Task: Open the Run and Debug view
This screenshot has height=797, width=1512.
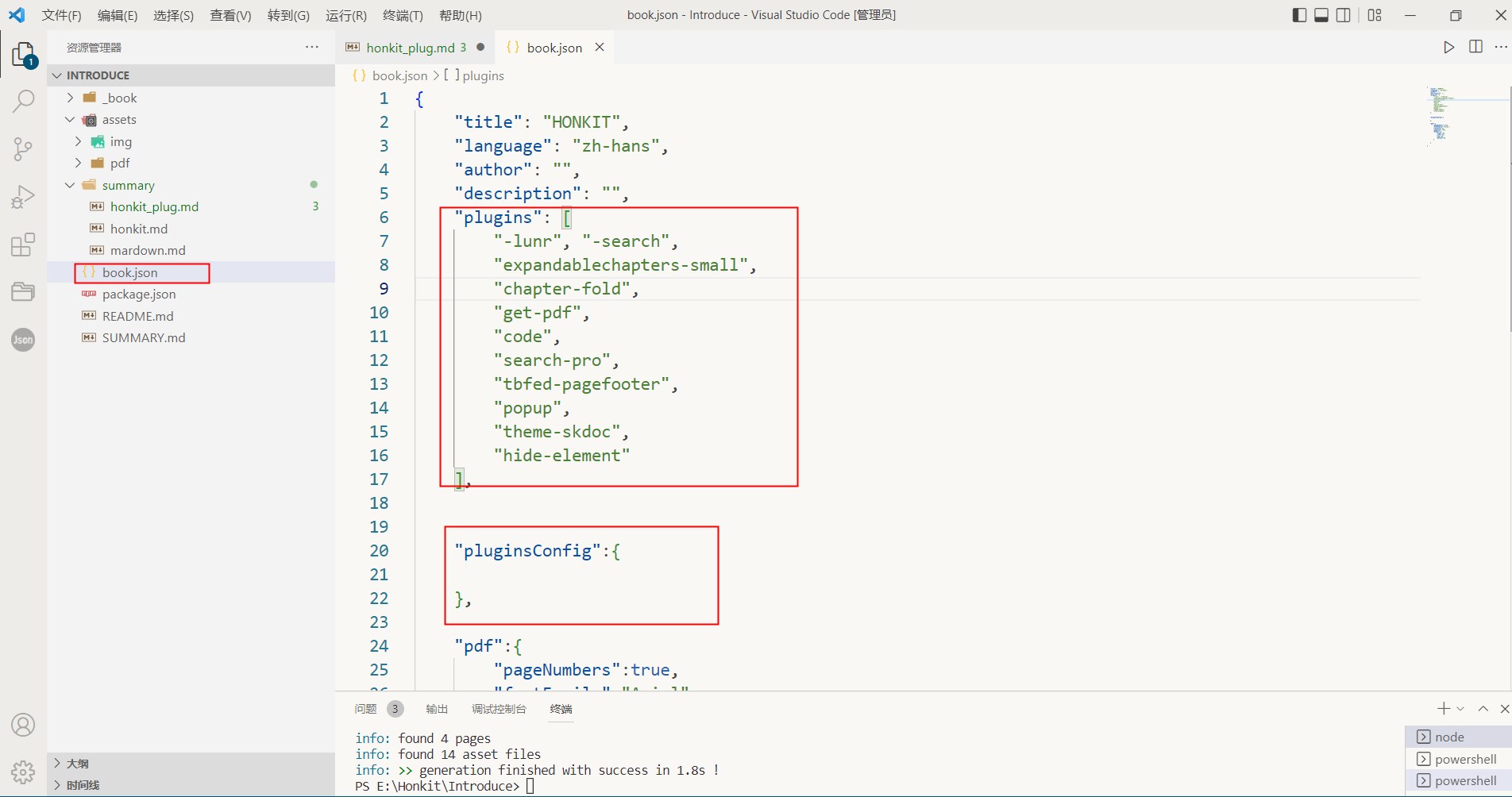Action: coord(23,196)
